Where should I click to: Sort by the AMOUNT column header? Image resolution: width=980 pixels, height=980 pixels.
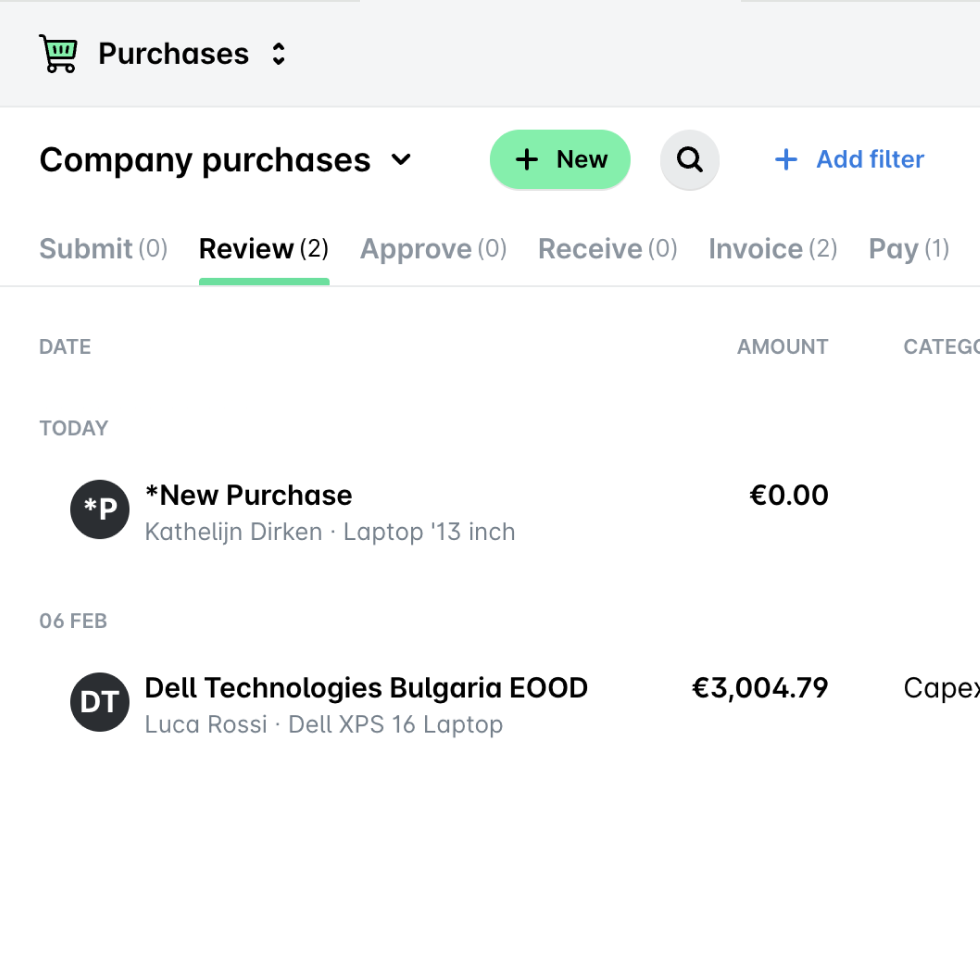(x=782, y=346)
